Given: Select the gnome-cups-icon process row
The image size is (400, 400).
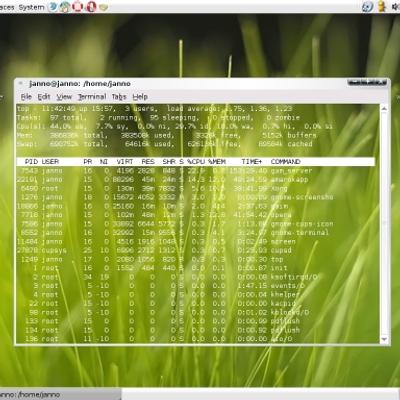Looking at the screenshot, I should (196, 224).
